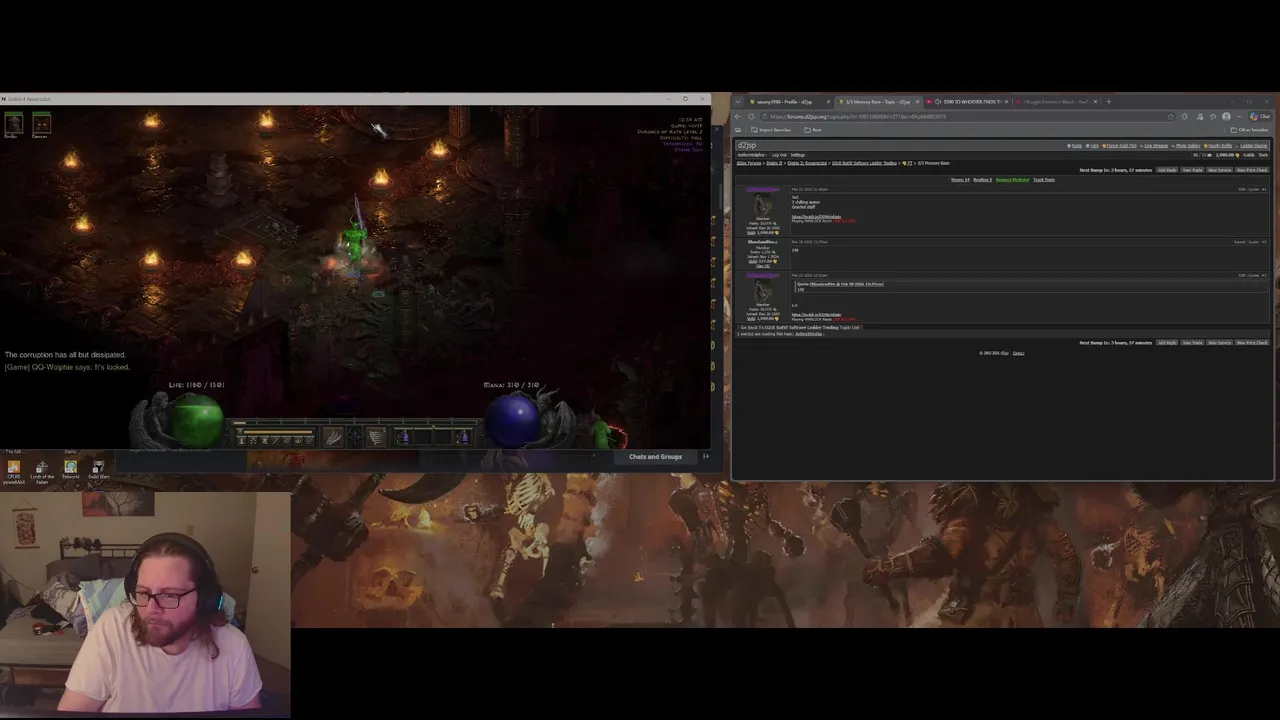Select the left attack skill icon
The width and height of the screenshot is (1280, 720).
click(x=333, y=437)
